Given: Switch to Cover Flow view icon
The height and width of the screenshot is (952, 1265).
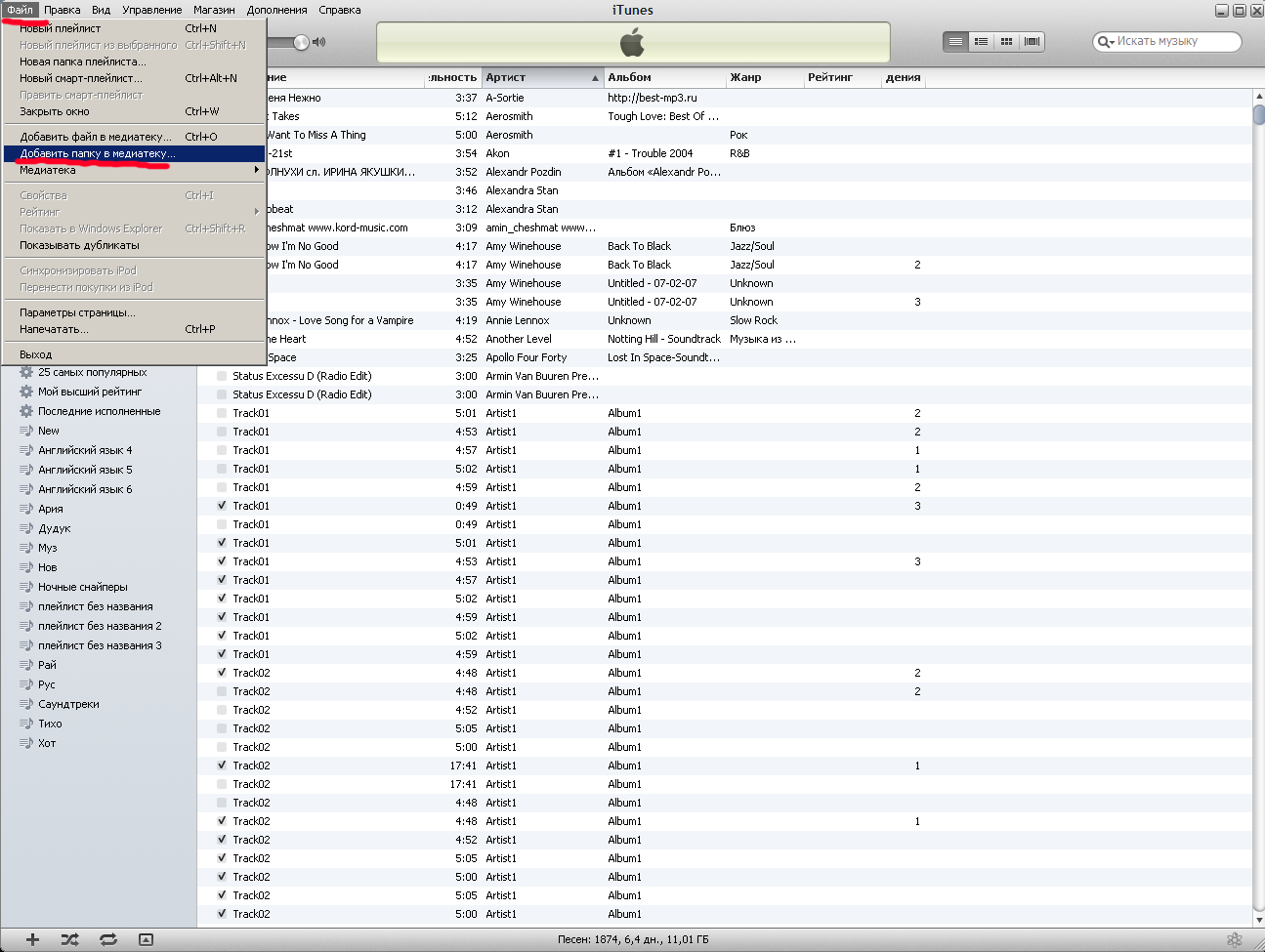Looking at the screenshot, I should click(x=1031, y=41).
